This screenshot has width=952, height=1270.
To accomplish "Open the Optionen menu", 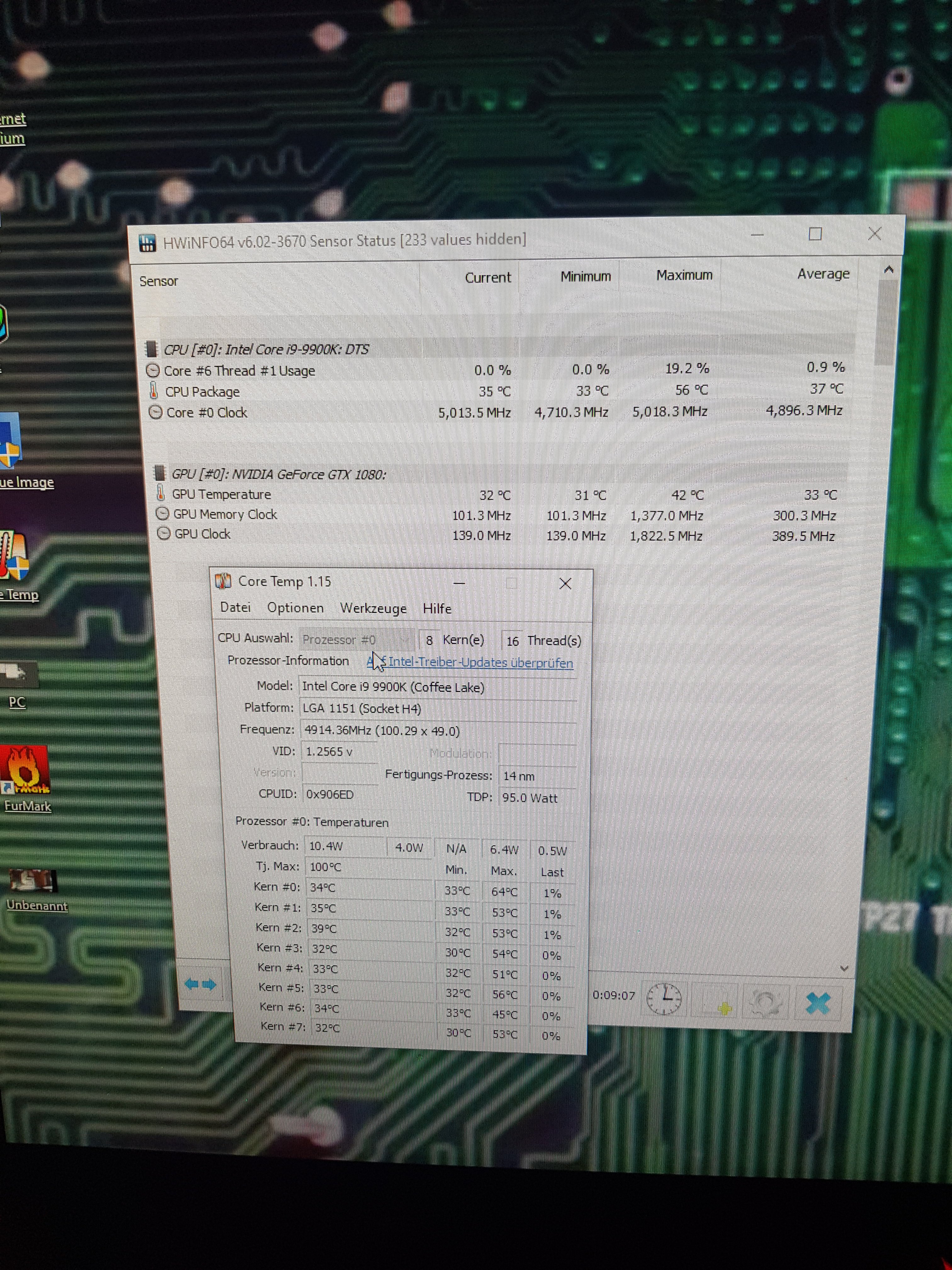I will (x=295, y=608).
